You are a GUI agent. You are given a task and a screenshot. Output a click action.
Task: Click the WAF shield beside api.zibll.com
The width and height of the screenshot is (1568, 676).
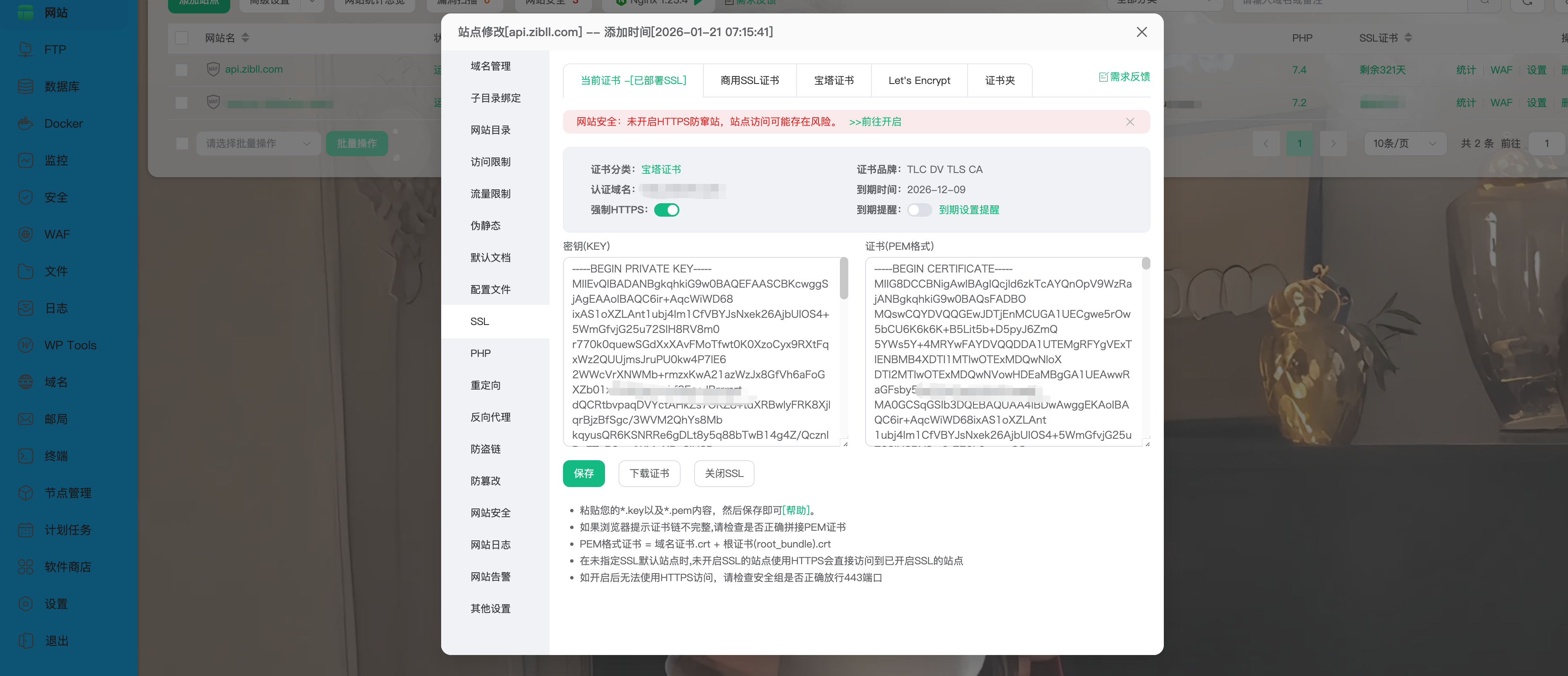(x=213, y=69)
